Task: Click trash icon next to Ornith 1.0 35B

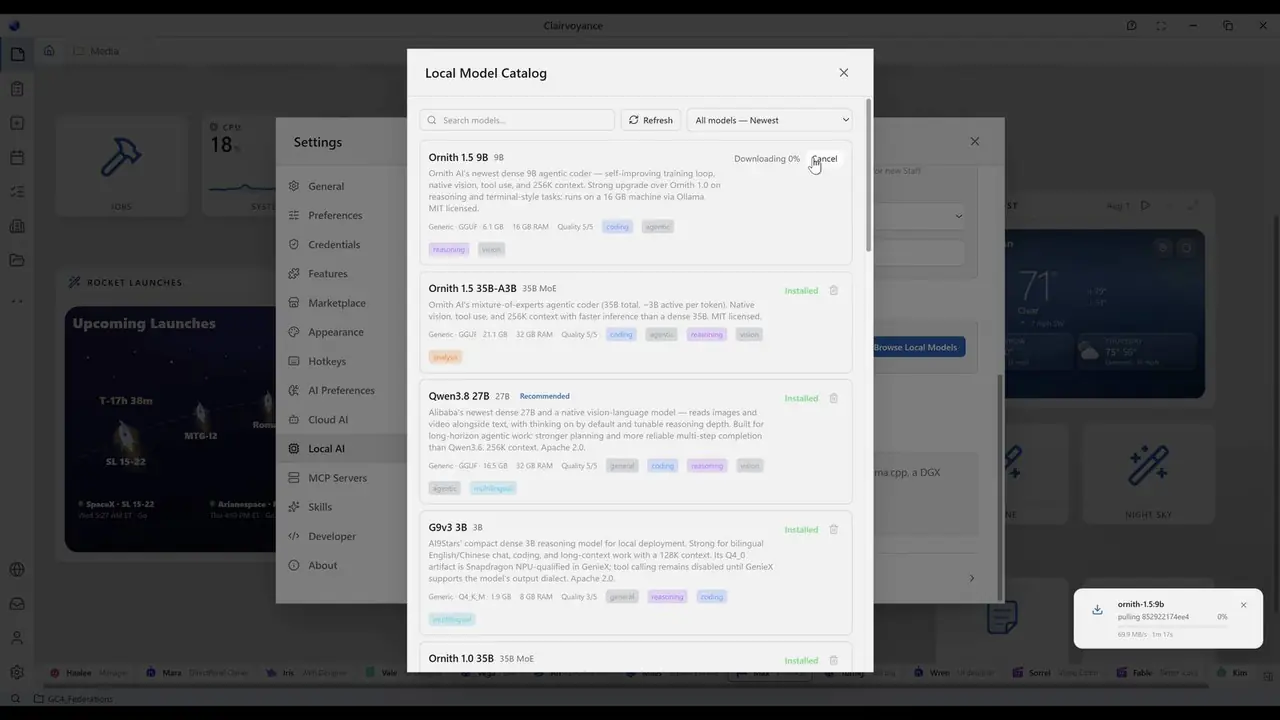Action: [833, 661]
